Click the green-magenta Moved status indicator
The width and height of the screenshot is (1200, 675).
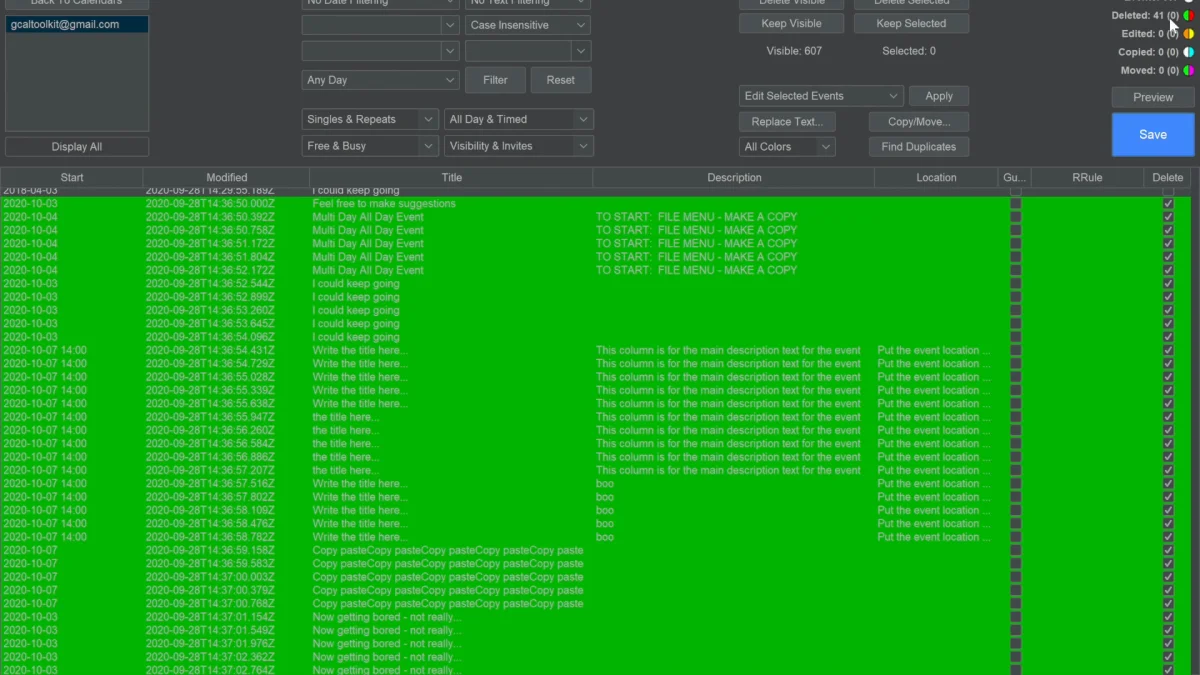[1189, 71]
